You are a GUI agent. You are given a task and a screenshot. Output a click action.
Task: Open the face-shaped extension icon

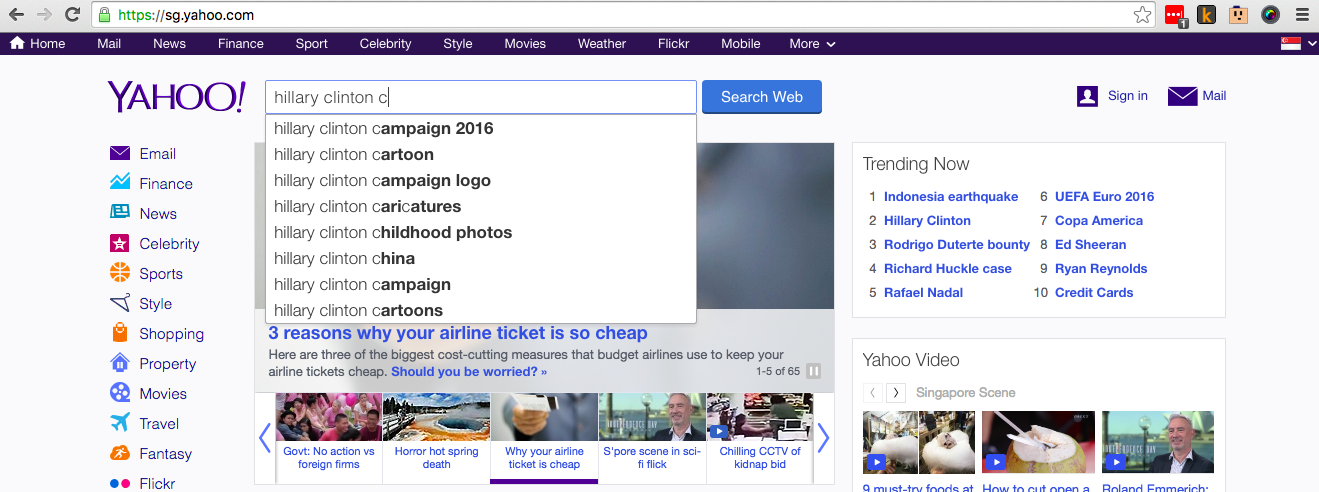click(x=1239, y=15)
